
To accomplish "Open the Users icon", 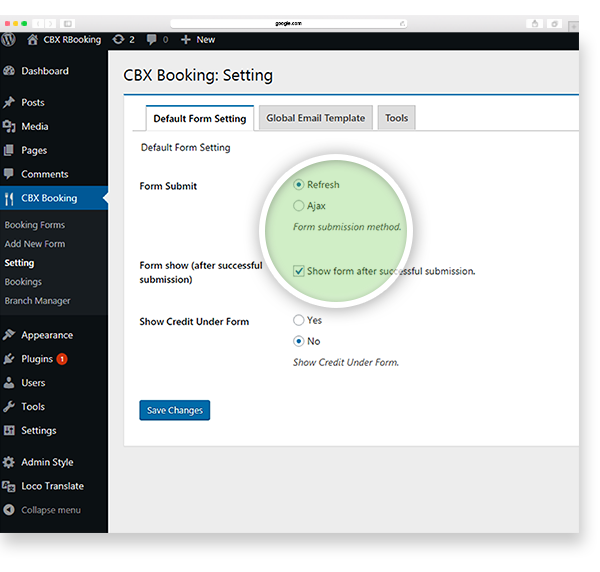I will (9, 383).
